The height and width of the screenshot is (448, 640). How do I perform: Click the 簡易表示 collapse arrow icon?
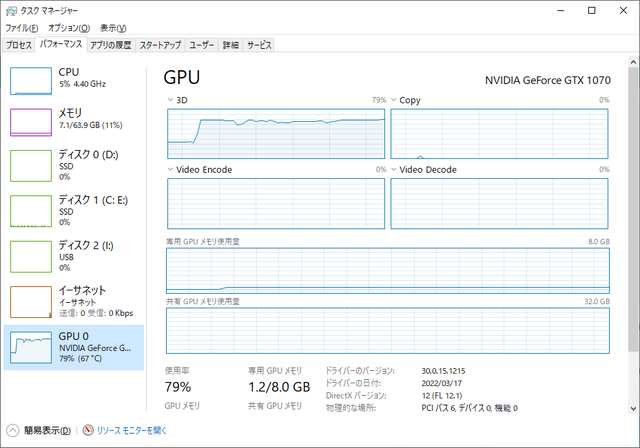(x=13, y=430)
